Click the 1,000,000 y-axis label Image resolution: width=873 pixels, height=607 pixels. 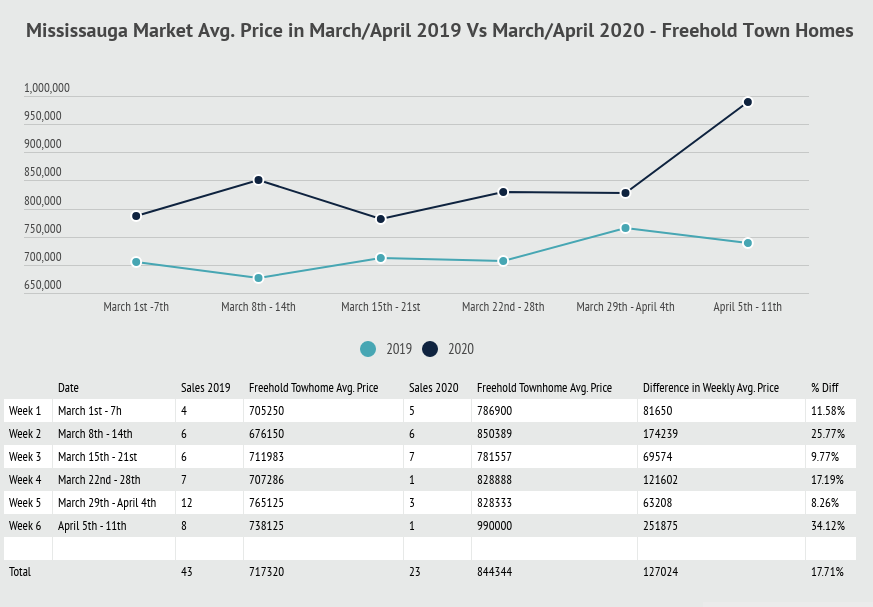tap(47, 88)
